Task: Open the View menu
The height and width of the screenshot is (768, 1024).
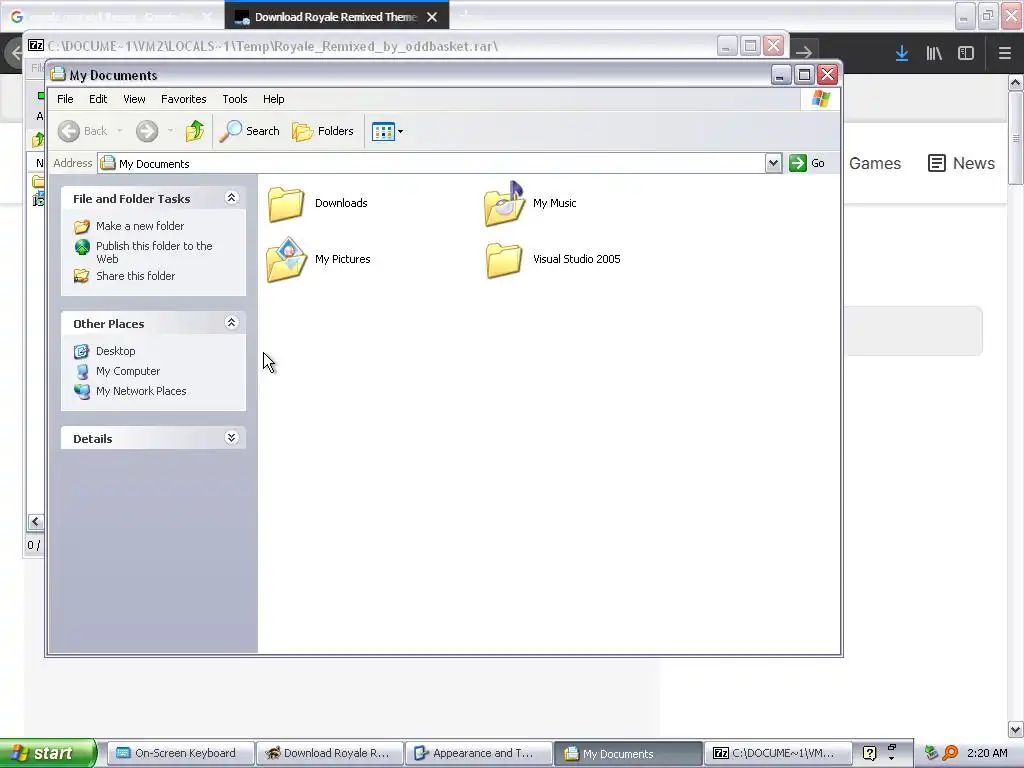Action: coord(134,99)
